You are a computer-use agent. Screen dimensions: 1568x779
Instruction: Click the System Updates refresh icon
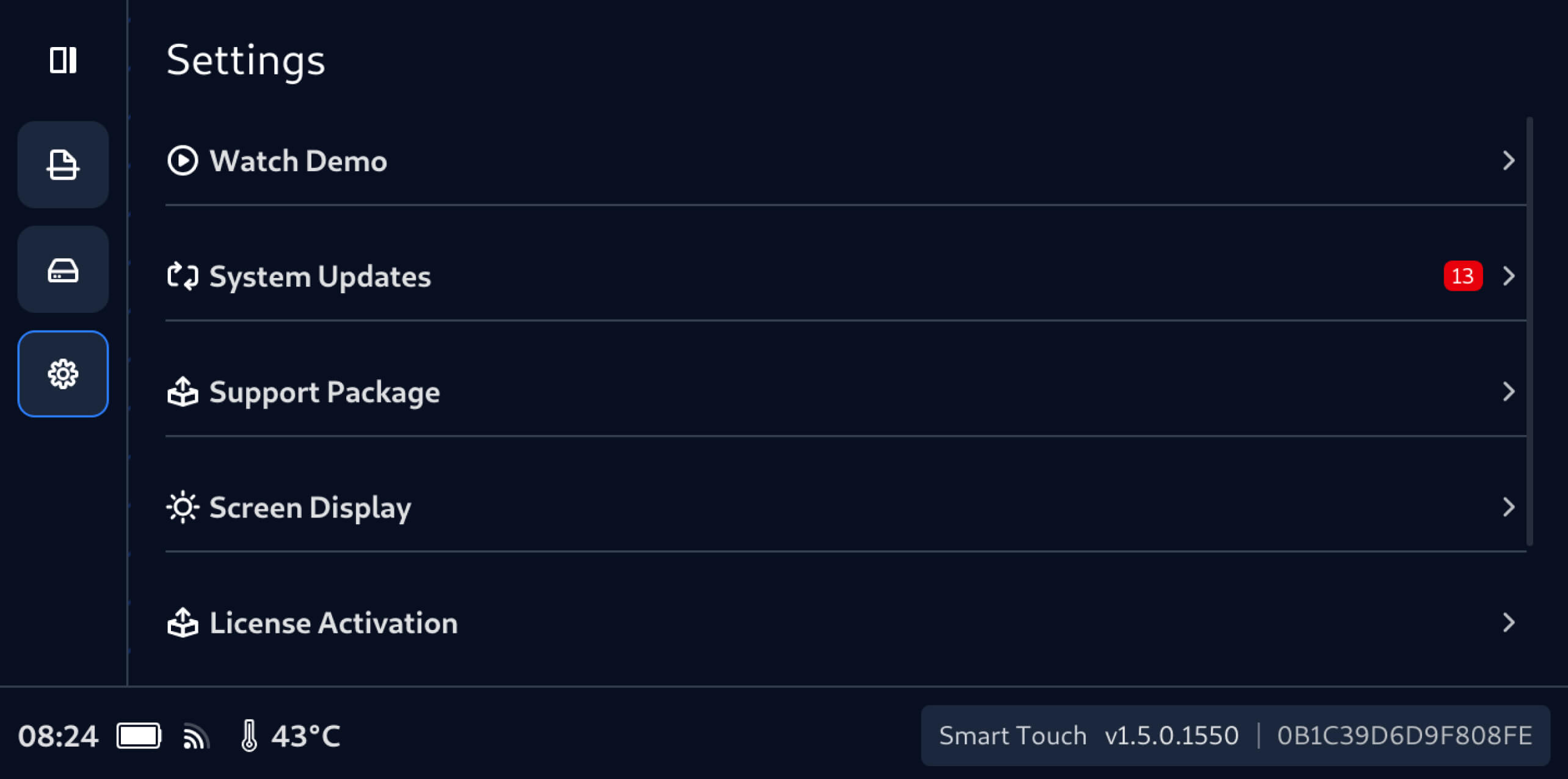[x=183, y=276]
